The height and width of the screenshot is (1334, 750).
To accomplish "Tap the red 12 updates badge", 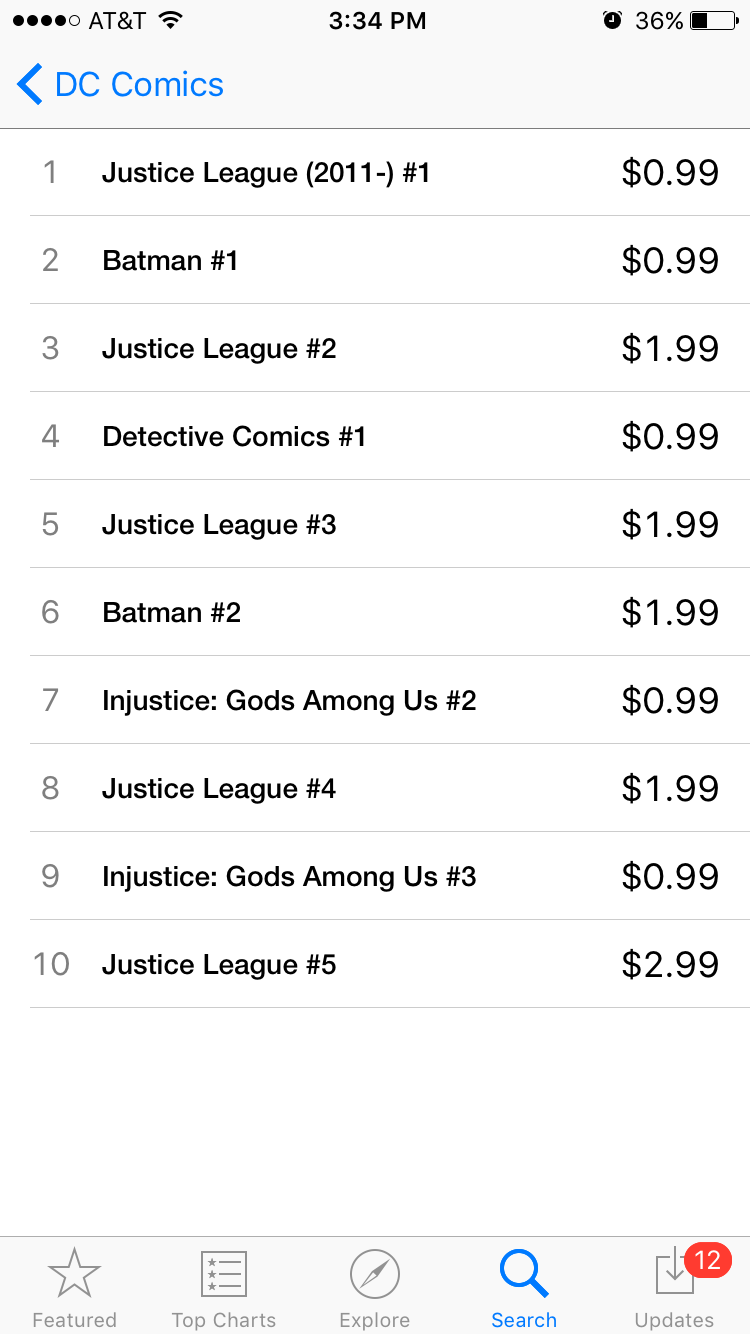I will pos(708,1260).
